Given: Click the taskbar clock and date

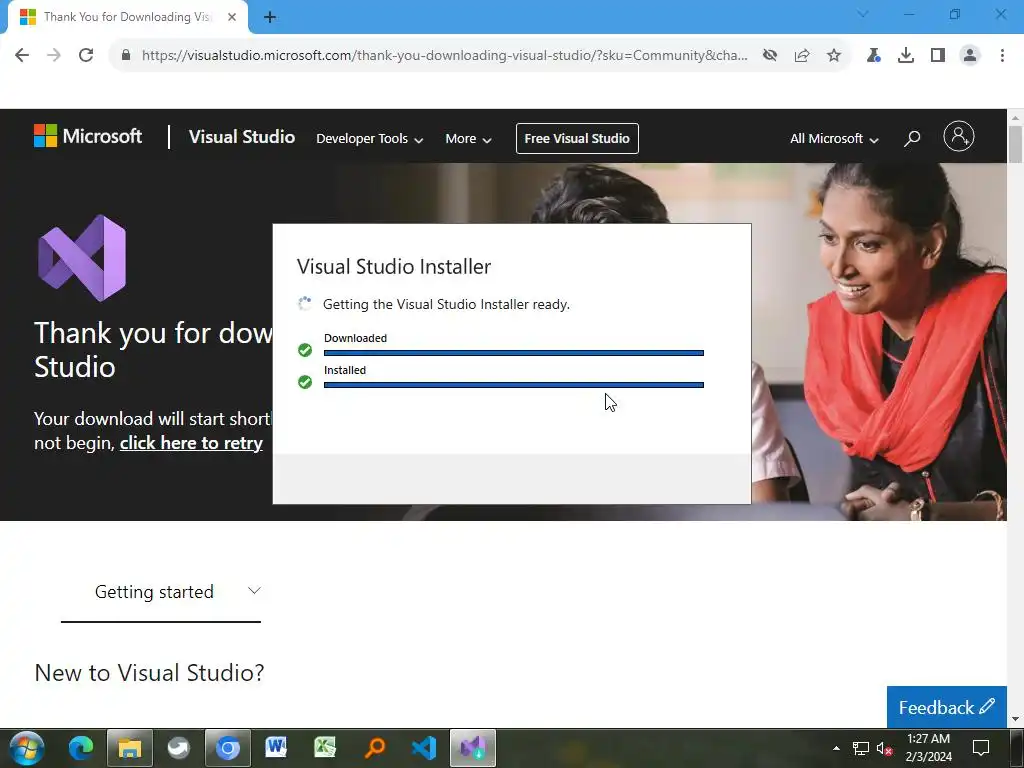Looking at the screenshot, I should (x=928, y=748).
